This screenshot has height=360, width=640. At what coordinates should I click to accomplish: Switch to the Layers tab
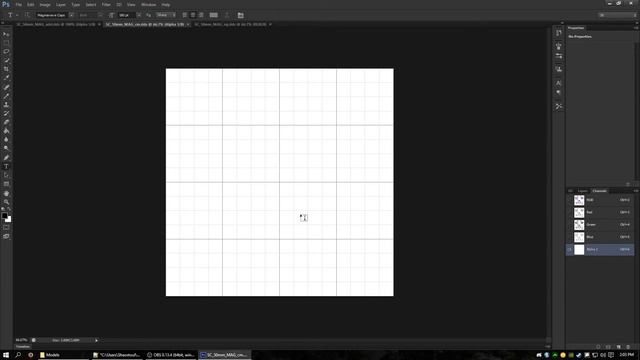[x=582, y=191]
